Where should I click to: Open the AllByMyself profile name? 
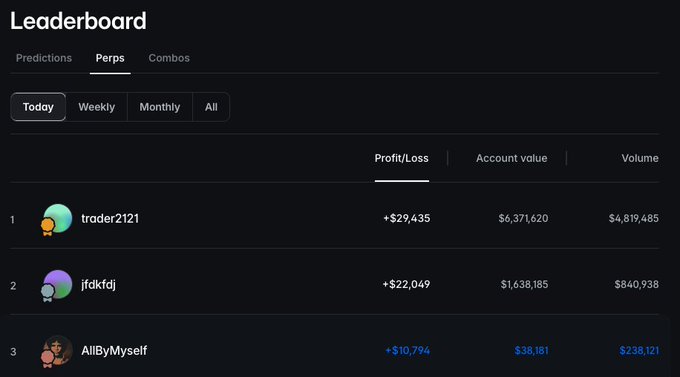tap(114, 351)
